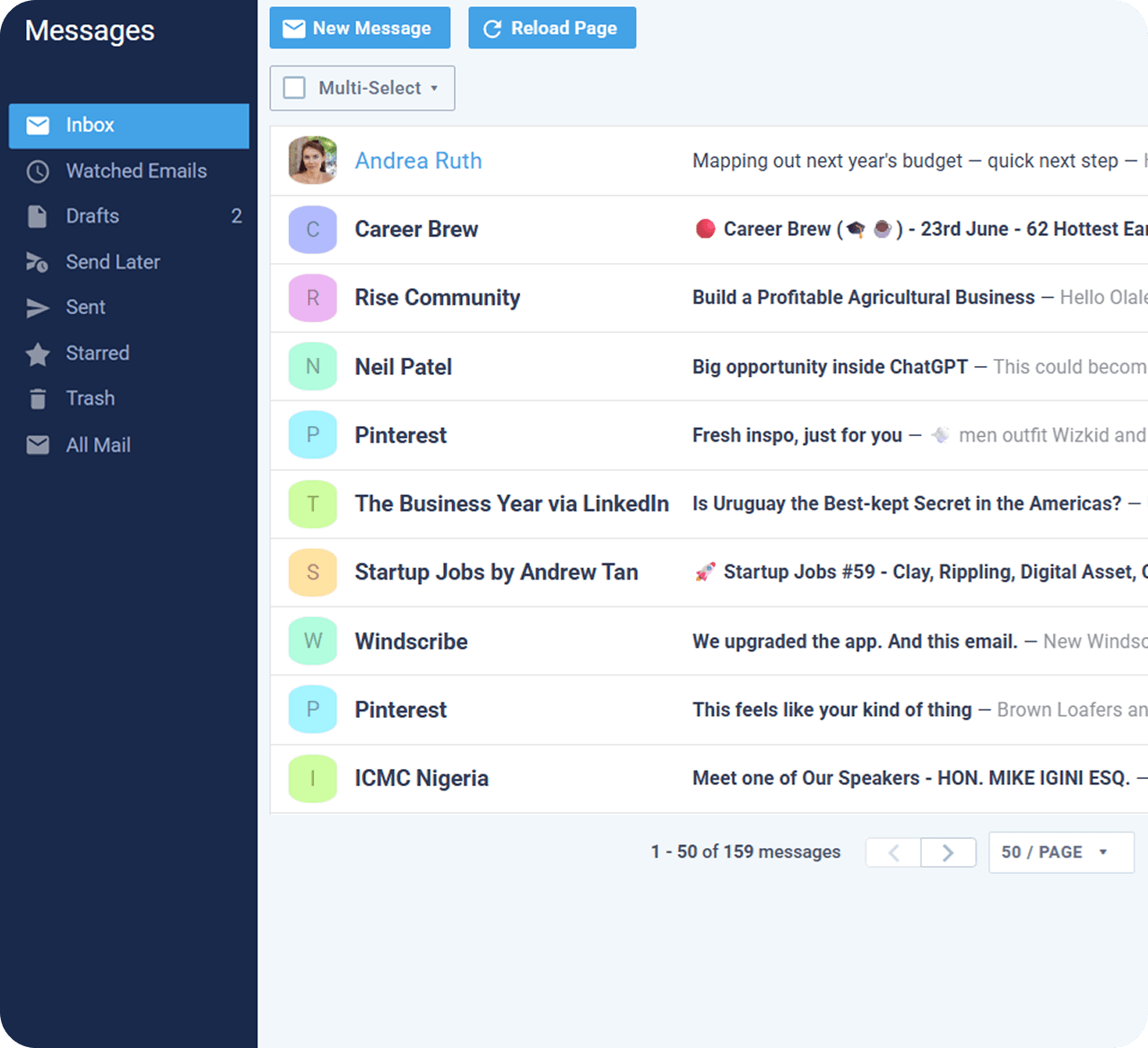Open 'Build a Profitable Agricultural Business' subject

(x=864, y=298)
